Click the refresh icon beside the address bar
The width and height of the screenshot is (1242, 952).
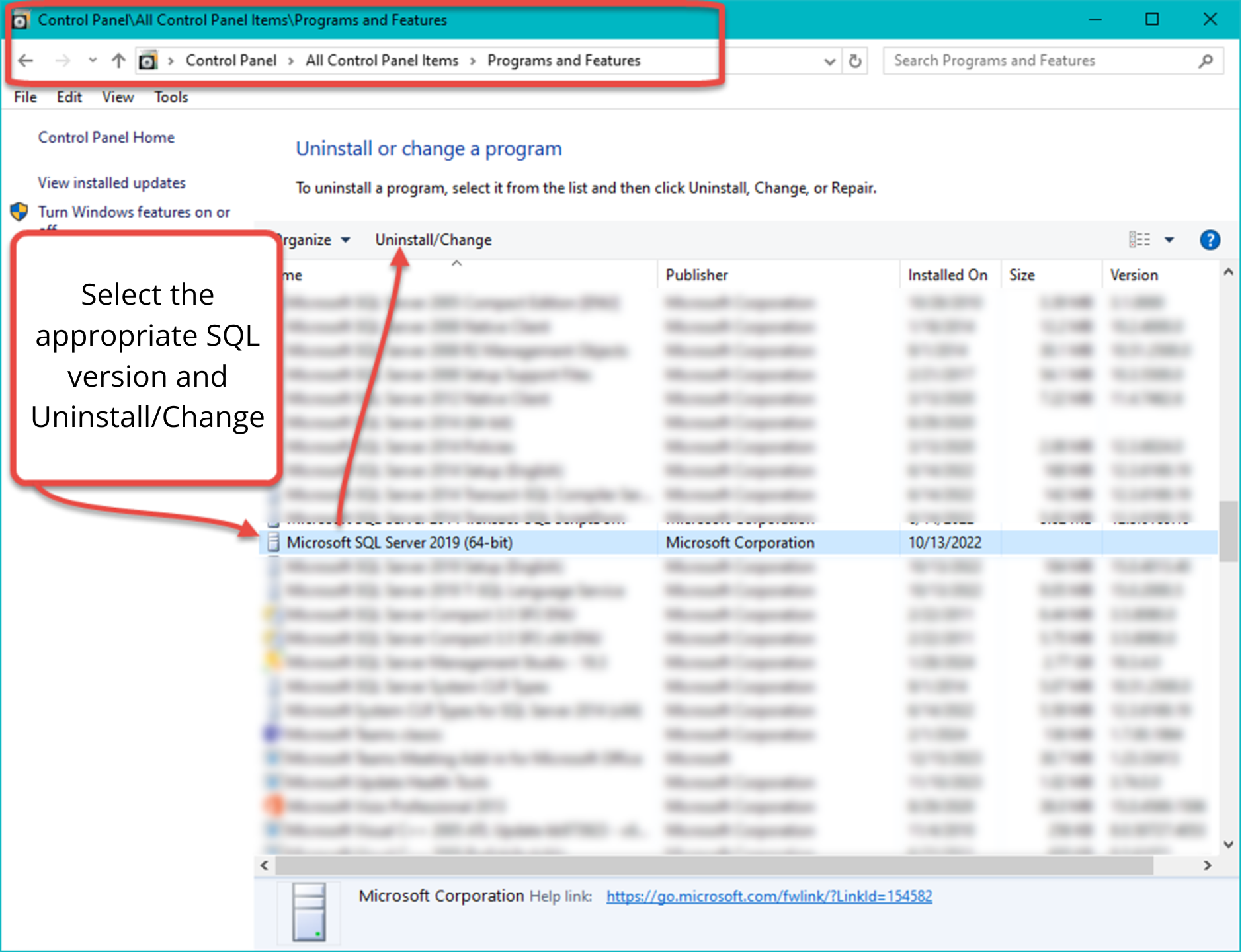pyautogui.click(x=854, y=60)
